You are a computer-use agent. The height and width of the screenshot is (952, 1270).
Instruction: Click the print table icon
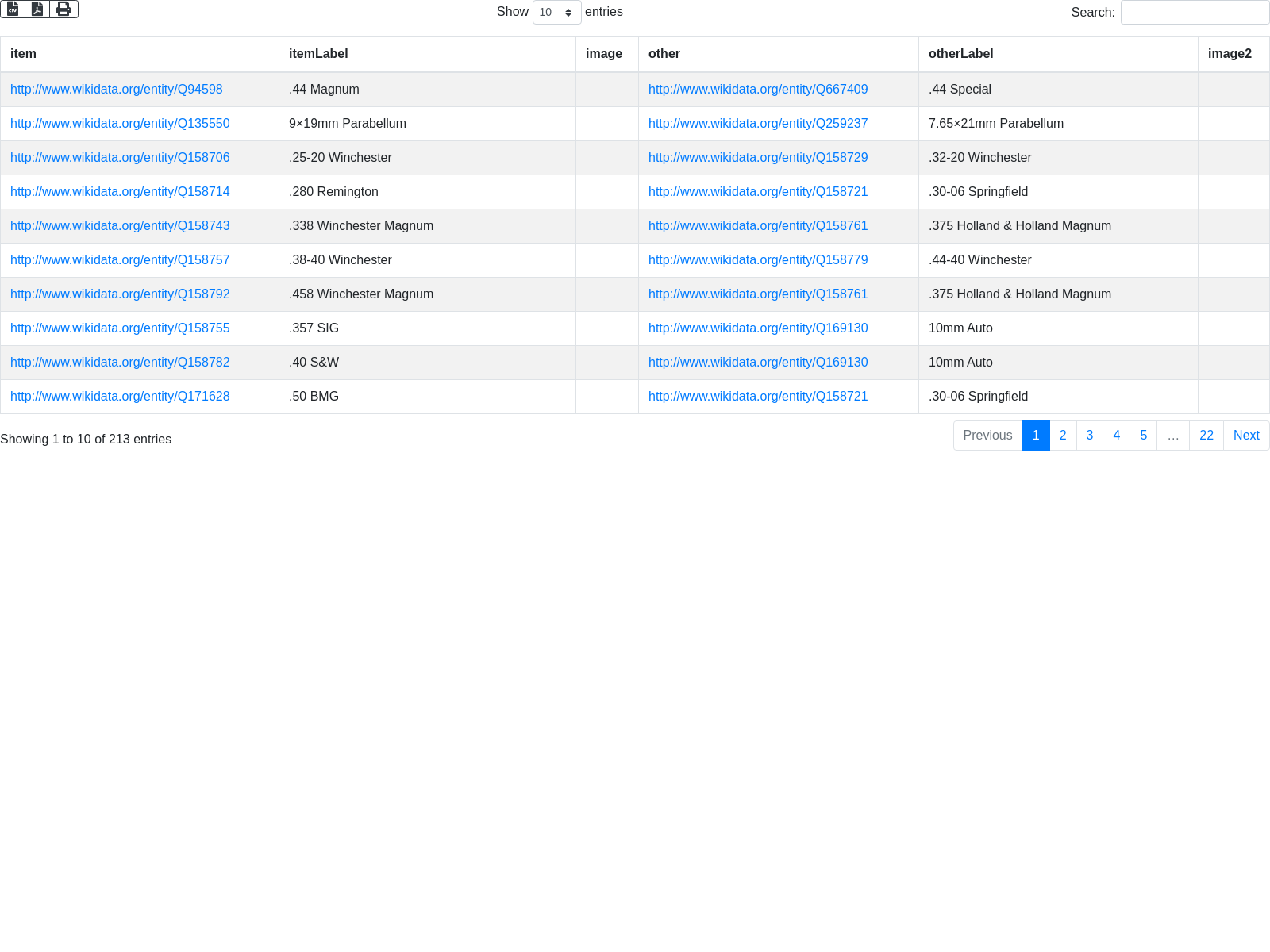coord(63,9)
